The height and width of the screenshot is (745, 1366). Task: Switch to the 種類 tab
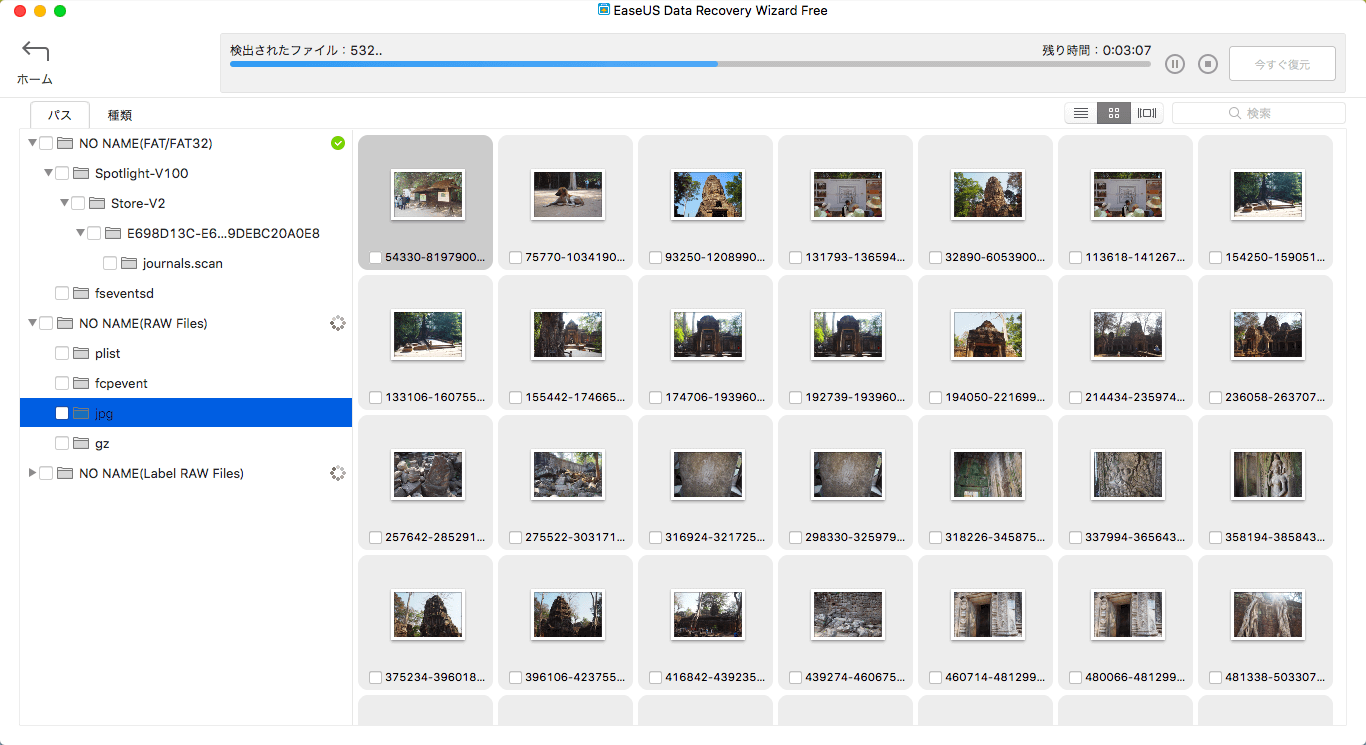[x=120, y=115]
